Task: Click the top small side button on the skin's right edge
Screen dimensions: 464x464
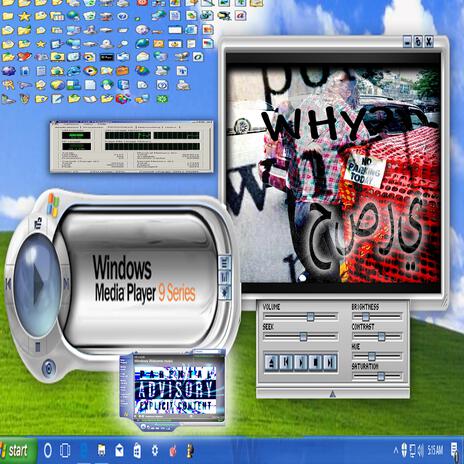Action: (225, 263)
